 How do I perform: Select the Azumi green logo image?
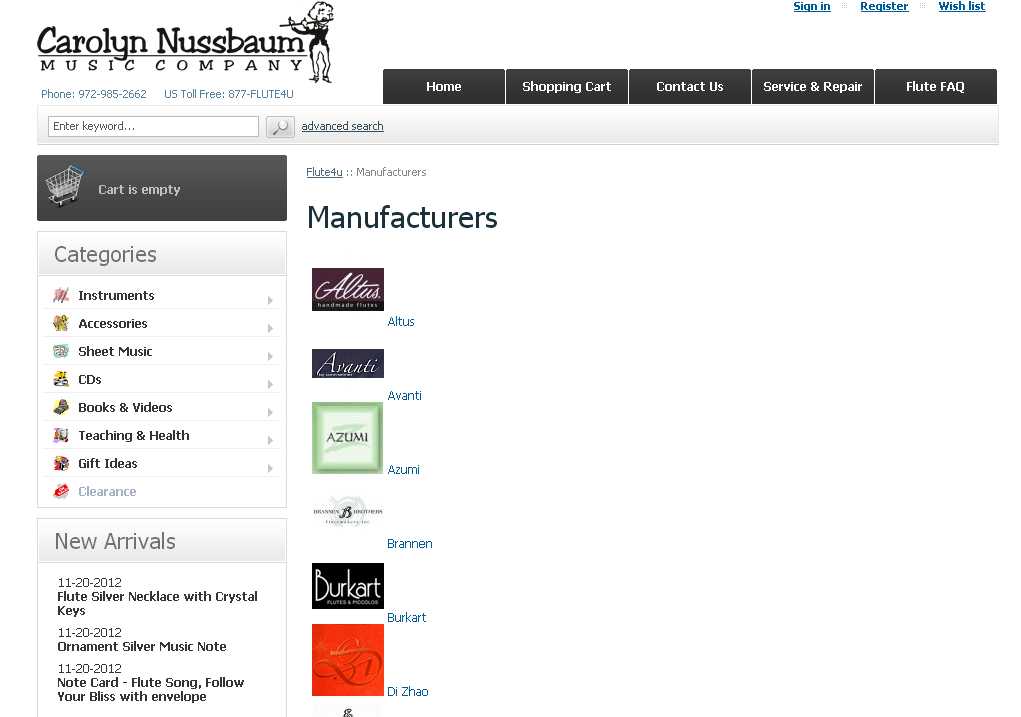347,438
